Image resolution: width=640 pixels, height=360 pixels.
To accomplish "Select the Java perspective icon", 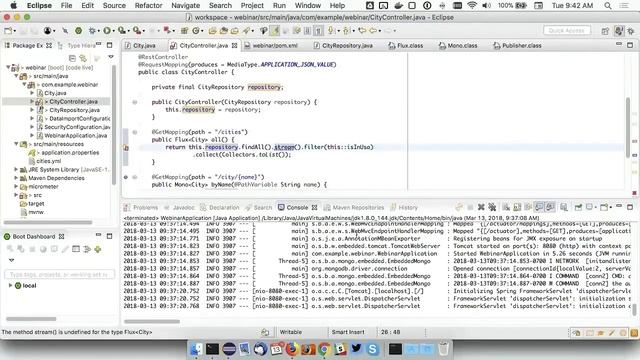I will [619, 31].
